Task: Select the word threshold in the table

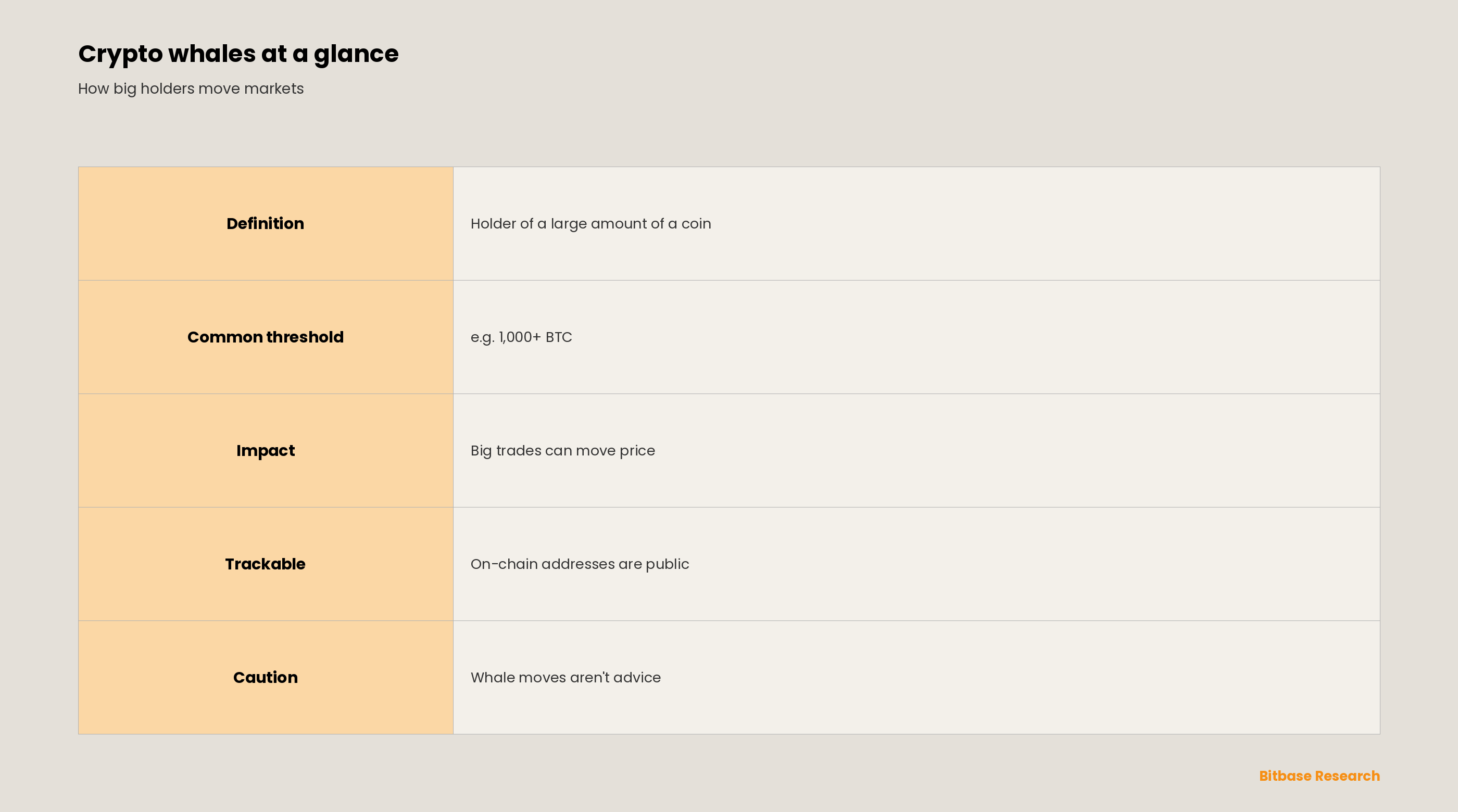Action: point(305,337)
